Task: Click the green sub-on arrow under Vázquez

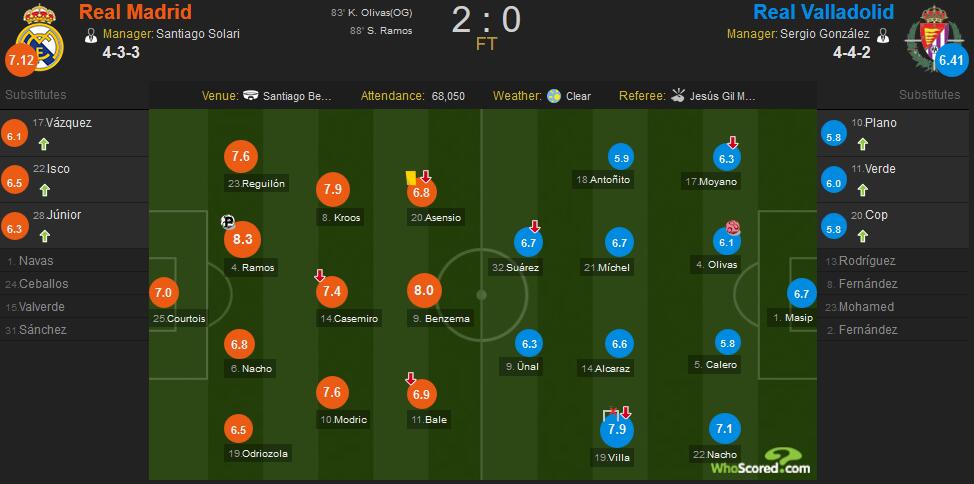Action: coord(43,144)
